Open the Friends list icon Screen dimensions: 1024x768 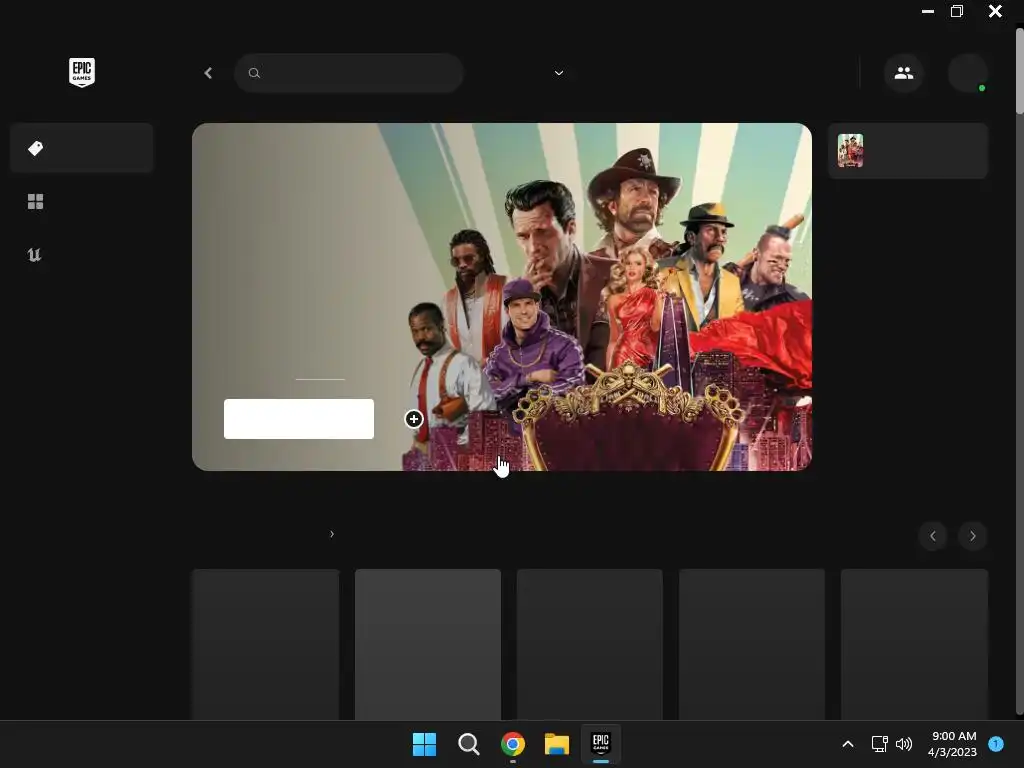click(x=904, y=73)
